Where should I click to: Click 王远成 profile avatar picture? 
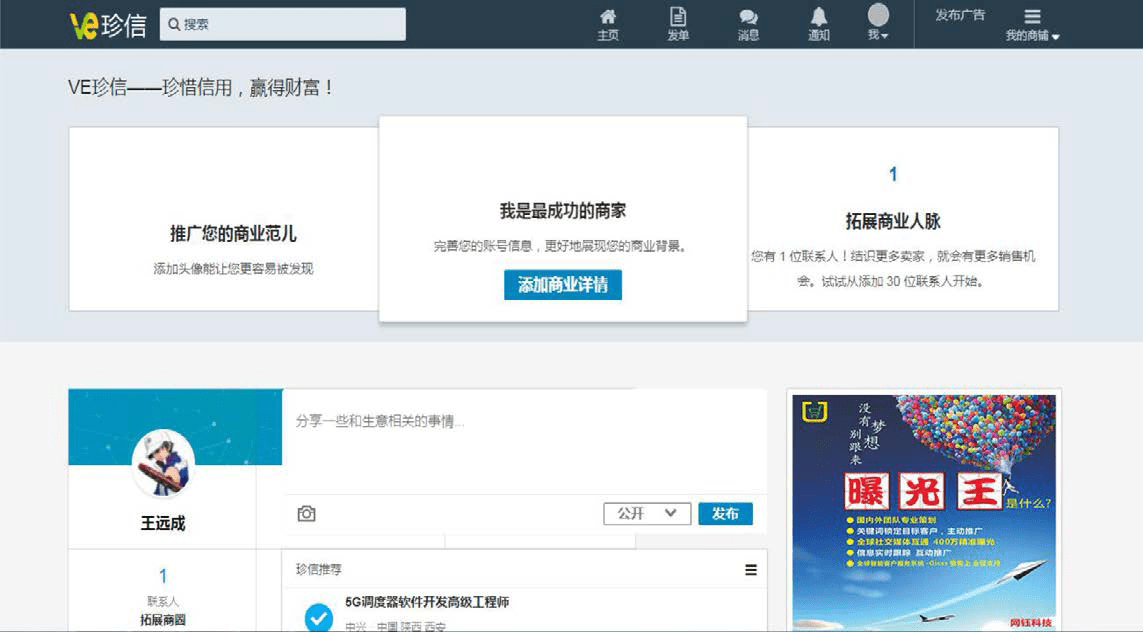162,463
